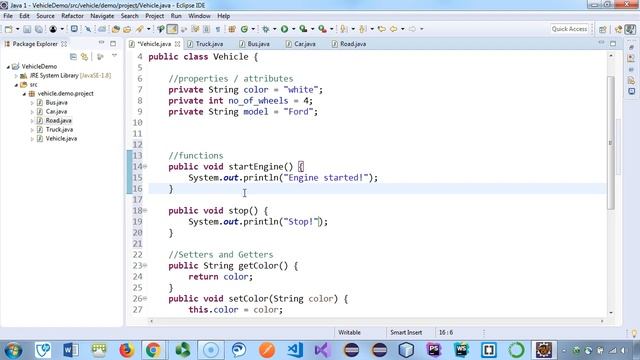Click the Back navigation arrow icon

(x=393, y=29)
